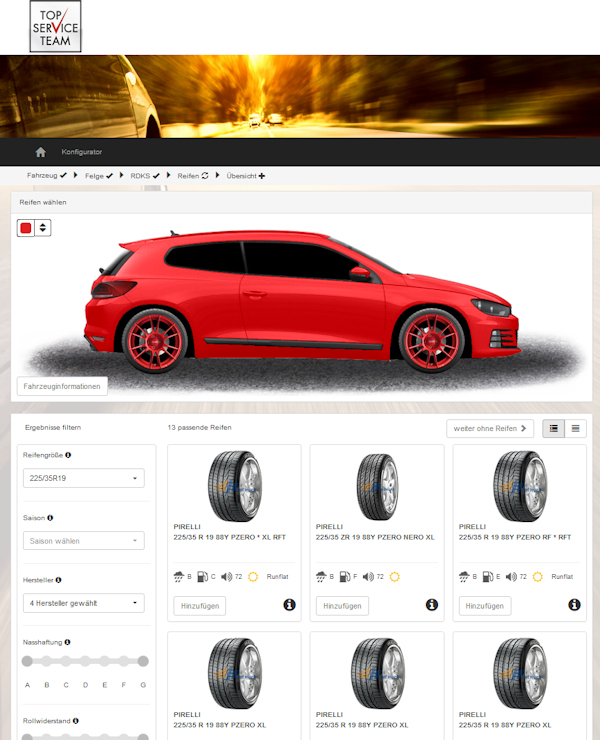Click right handle of Nasshaftung slider
The image size is (600, 740).
143,661
